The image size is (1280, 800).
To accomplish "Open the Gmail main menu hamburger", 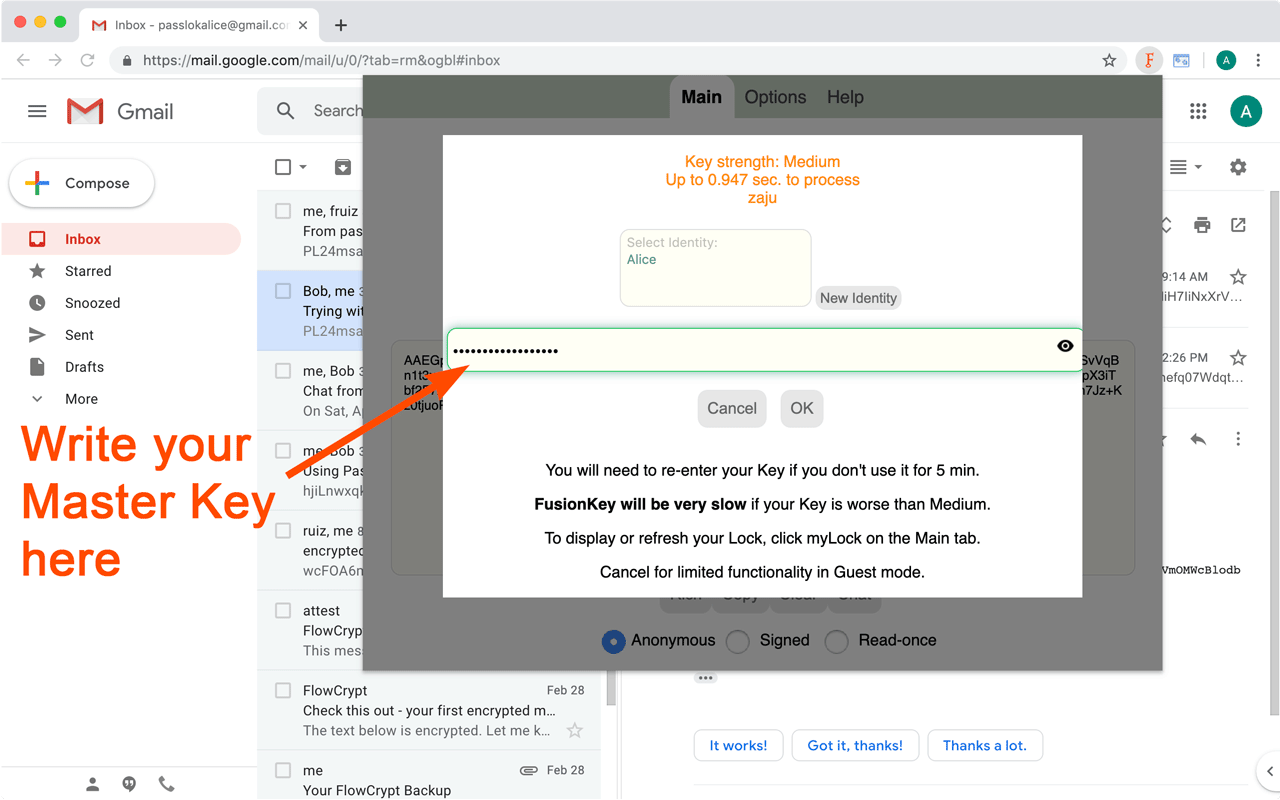I will pos(37,111).
